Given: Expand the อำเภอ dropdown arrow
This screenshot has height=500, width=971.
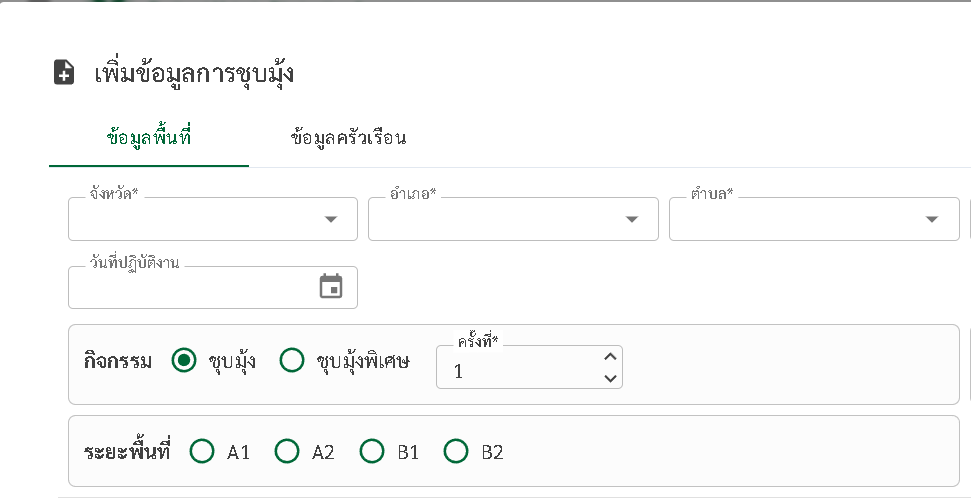Looking at the screenshot, I should click(x=632, y=219).
